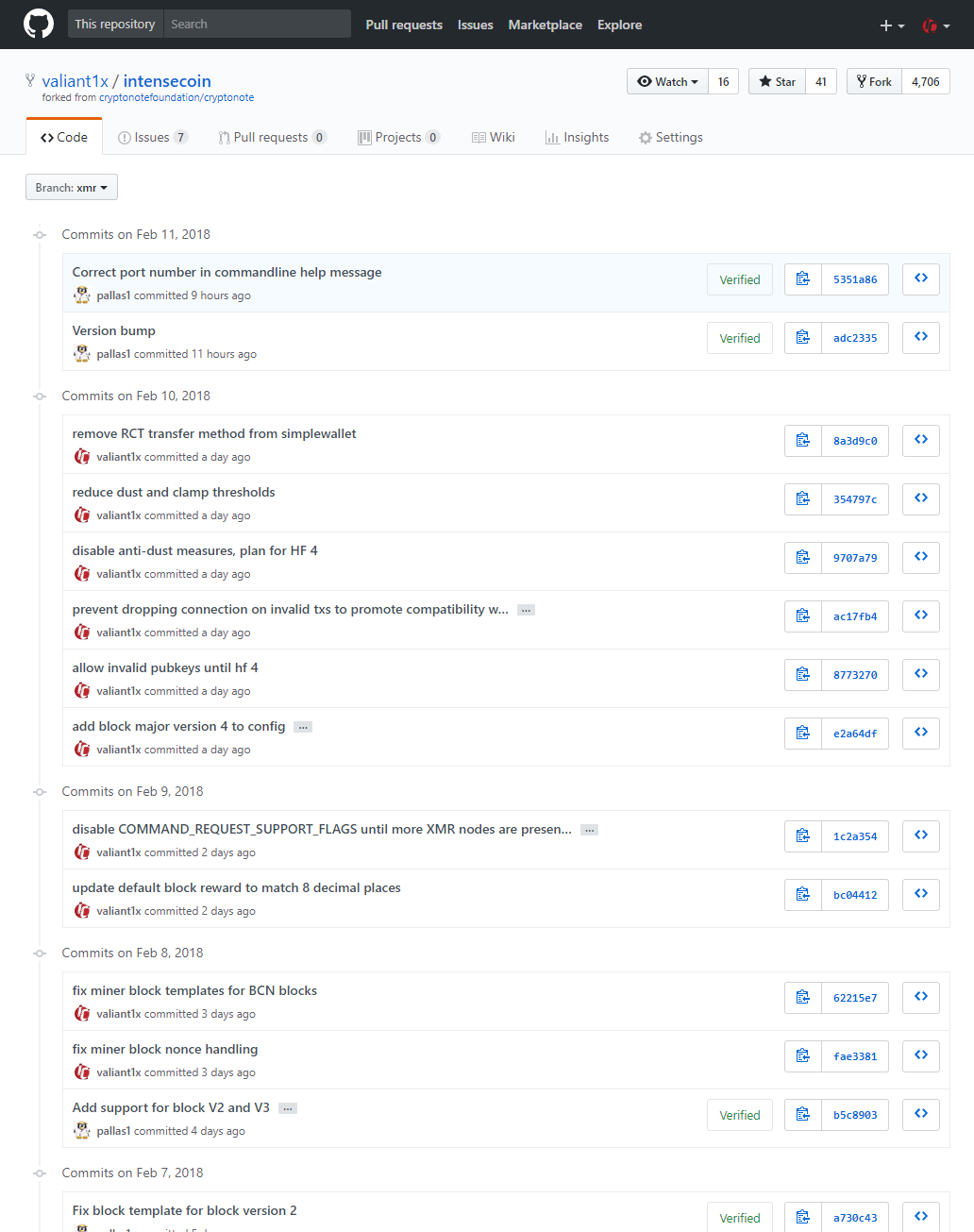Click pallas1 avatar on Version bump commit

[x=82, y=353]
